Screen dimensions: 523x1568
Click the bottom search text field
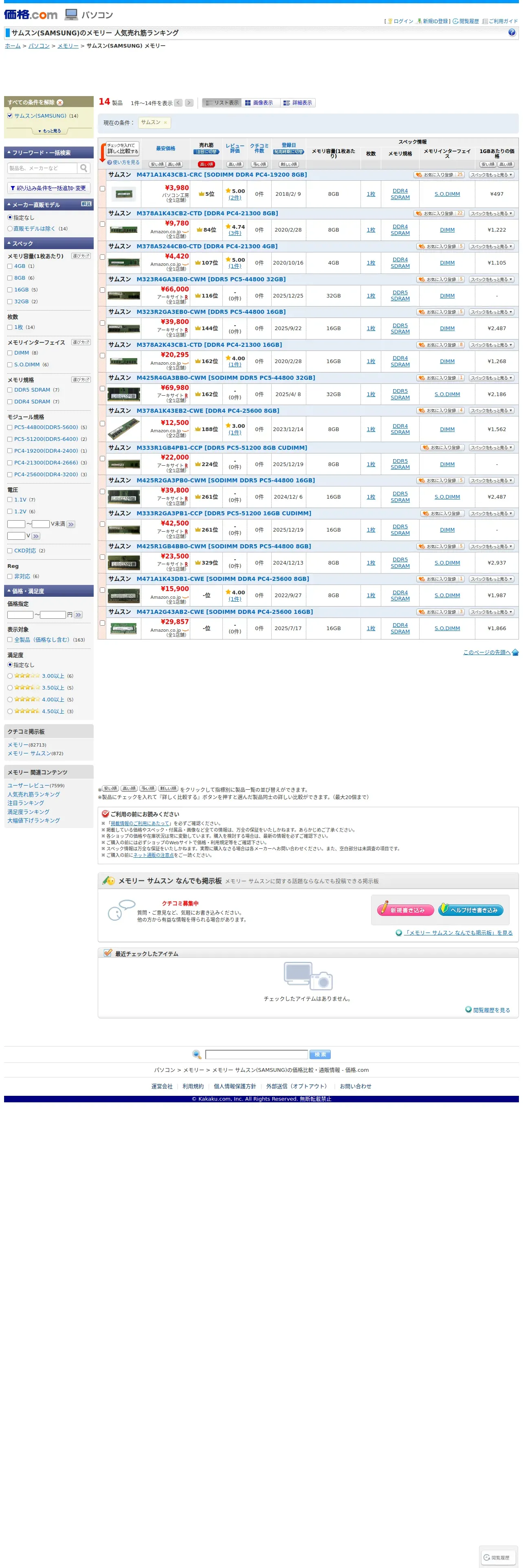(256, 1055)
